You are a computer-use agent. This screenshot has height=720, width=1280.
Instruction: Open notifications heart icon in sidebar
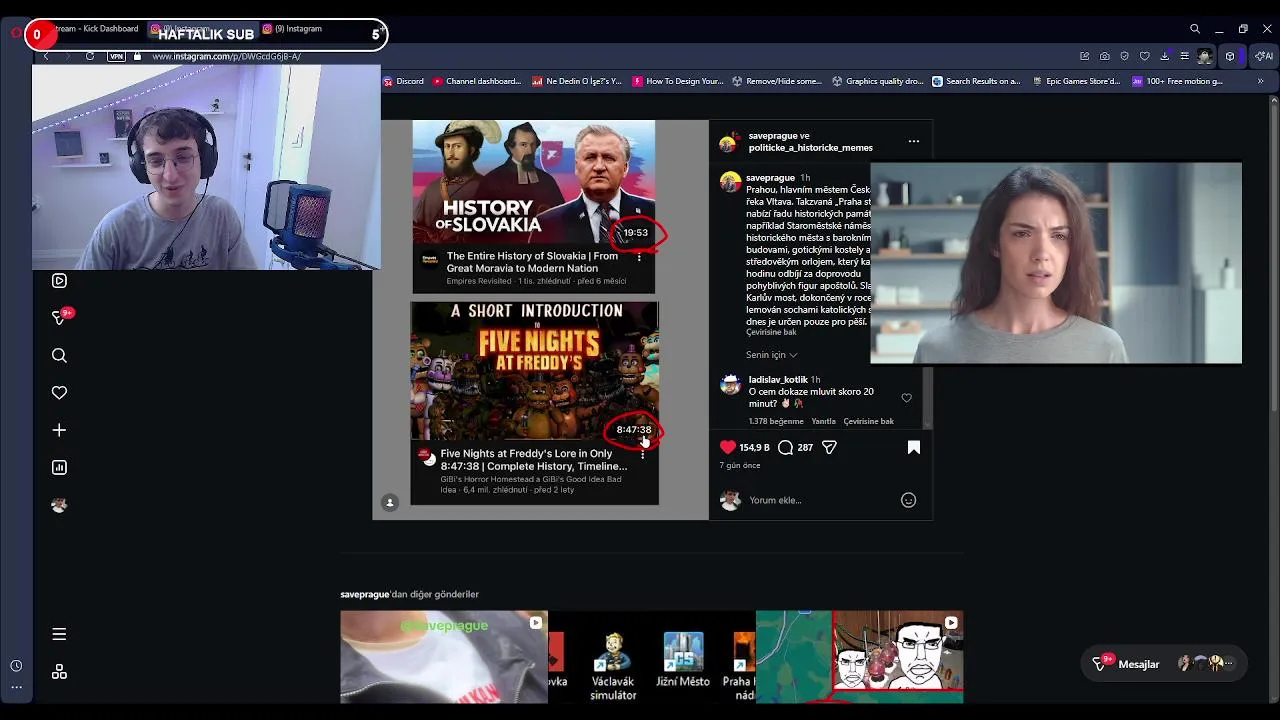(59, 393)
